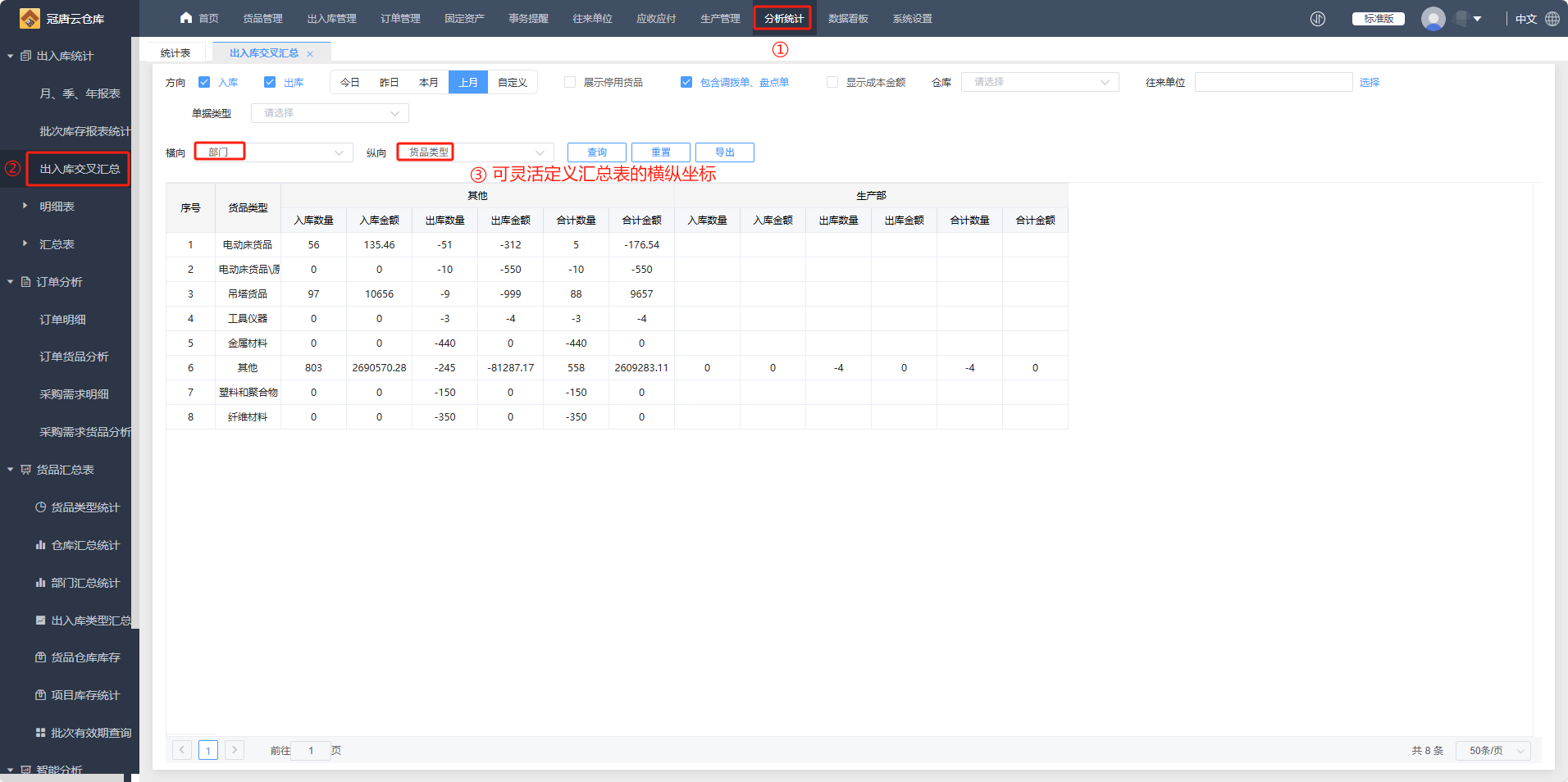Close the 出入库交叉汇总 tab
The image size is (1568, 782).
pyautogui.click(x=310, y=54)
